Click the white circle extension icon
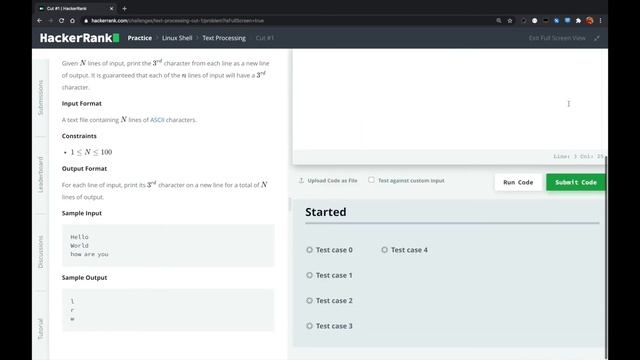 pyautogui.click(x=534, y=20)
